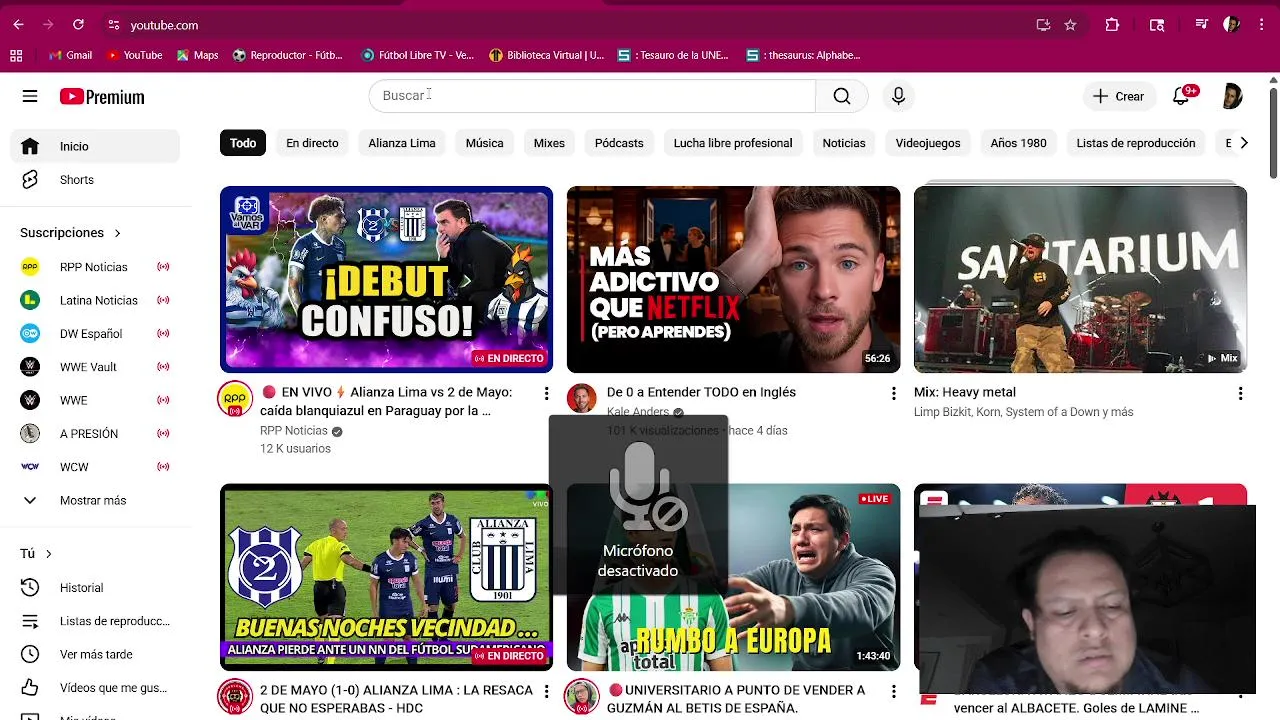Open WWE Vault subscription

(95, 367)
